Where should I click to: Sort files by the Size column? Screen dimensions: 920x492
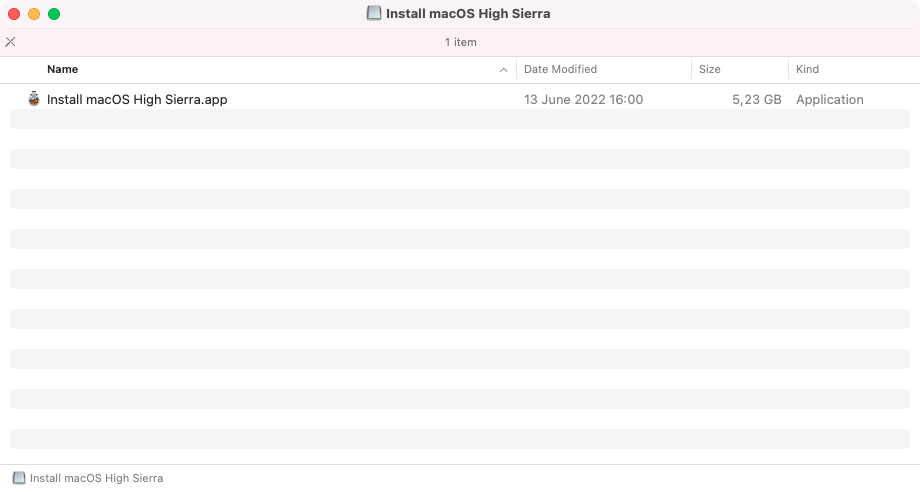[709, 69]
